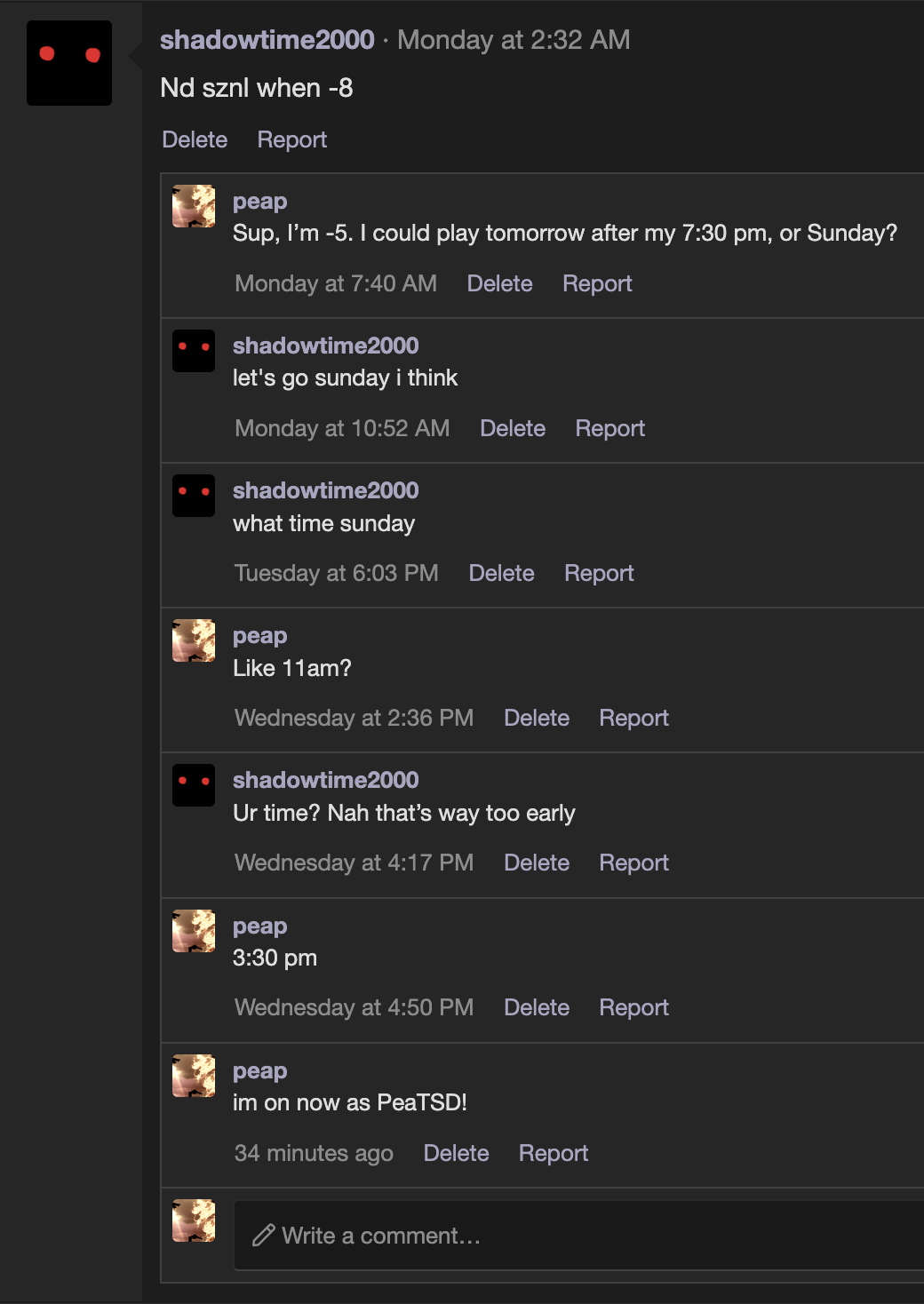Report the '3:30 pm' reply

[x=633, y=1007]
